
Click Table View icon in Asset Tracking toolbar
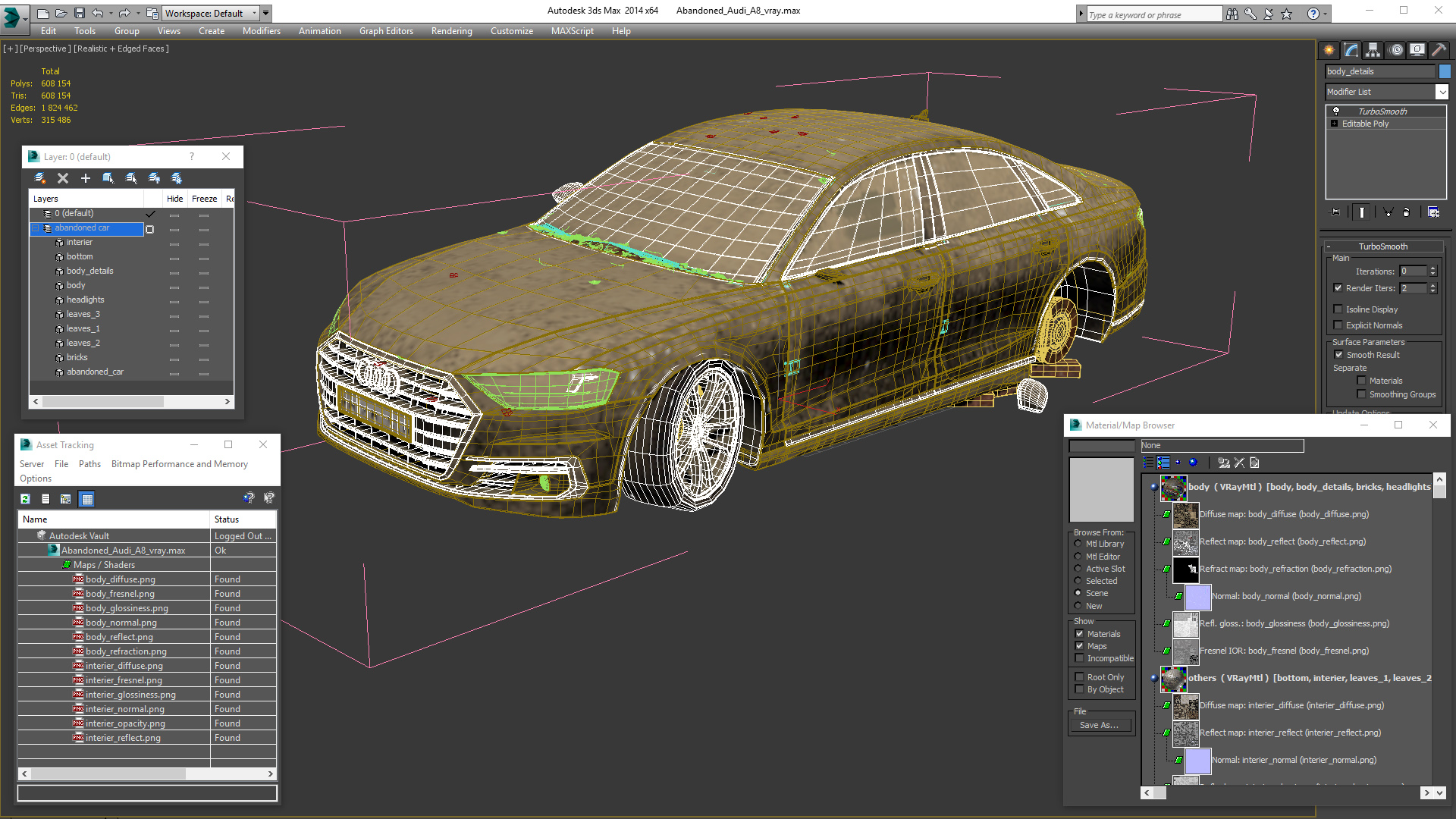tap(87, 499)
